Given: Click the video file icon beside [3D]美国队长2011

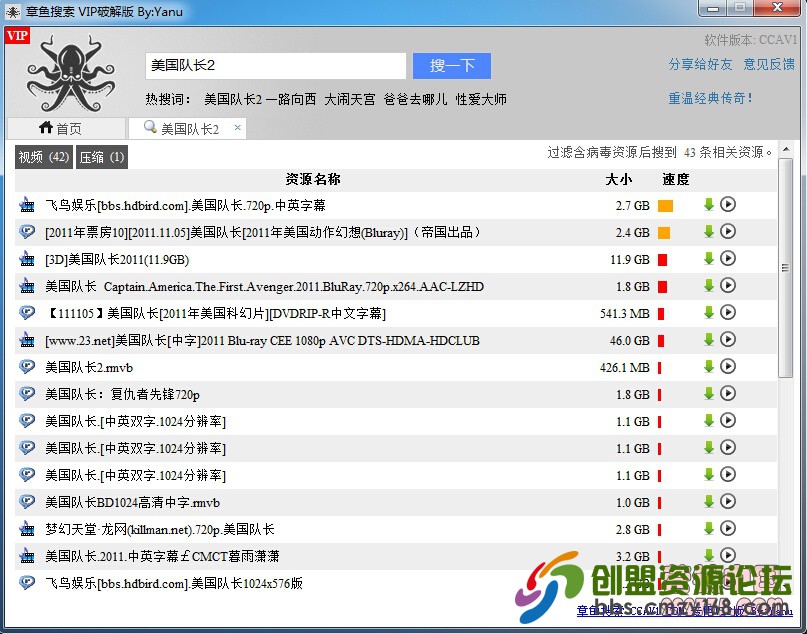Looking at the screenshot, I should (27, 259).
